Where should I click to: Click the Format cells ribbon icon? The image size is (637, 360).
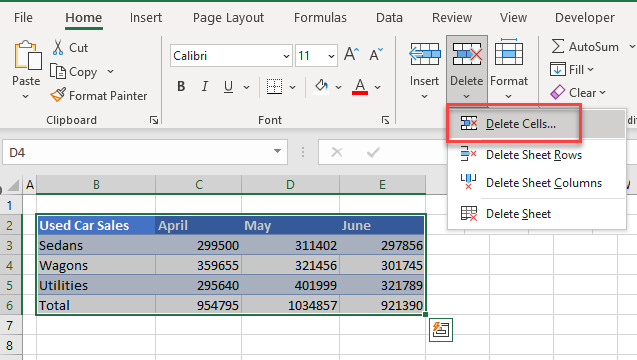[509, 53]
